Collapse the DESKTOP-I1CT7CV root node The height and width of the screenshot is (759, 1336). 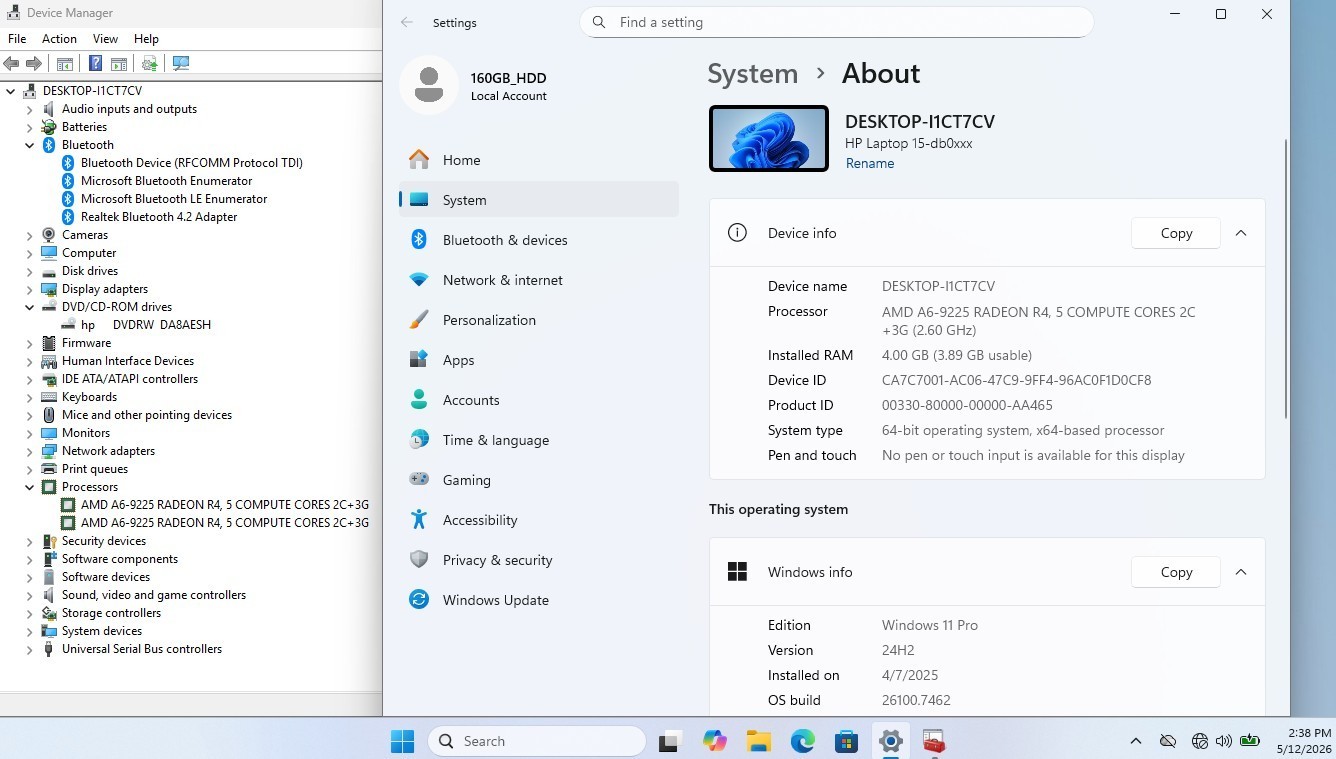[11, 91]
